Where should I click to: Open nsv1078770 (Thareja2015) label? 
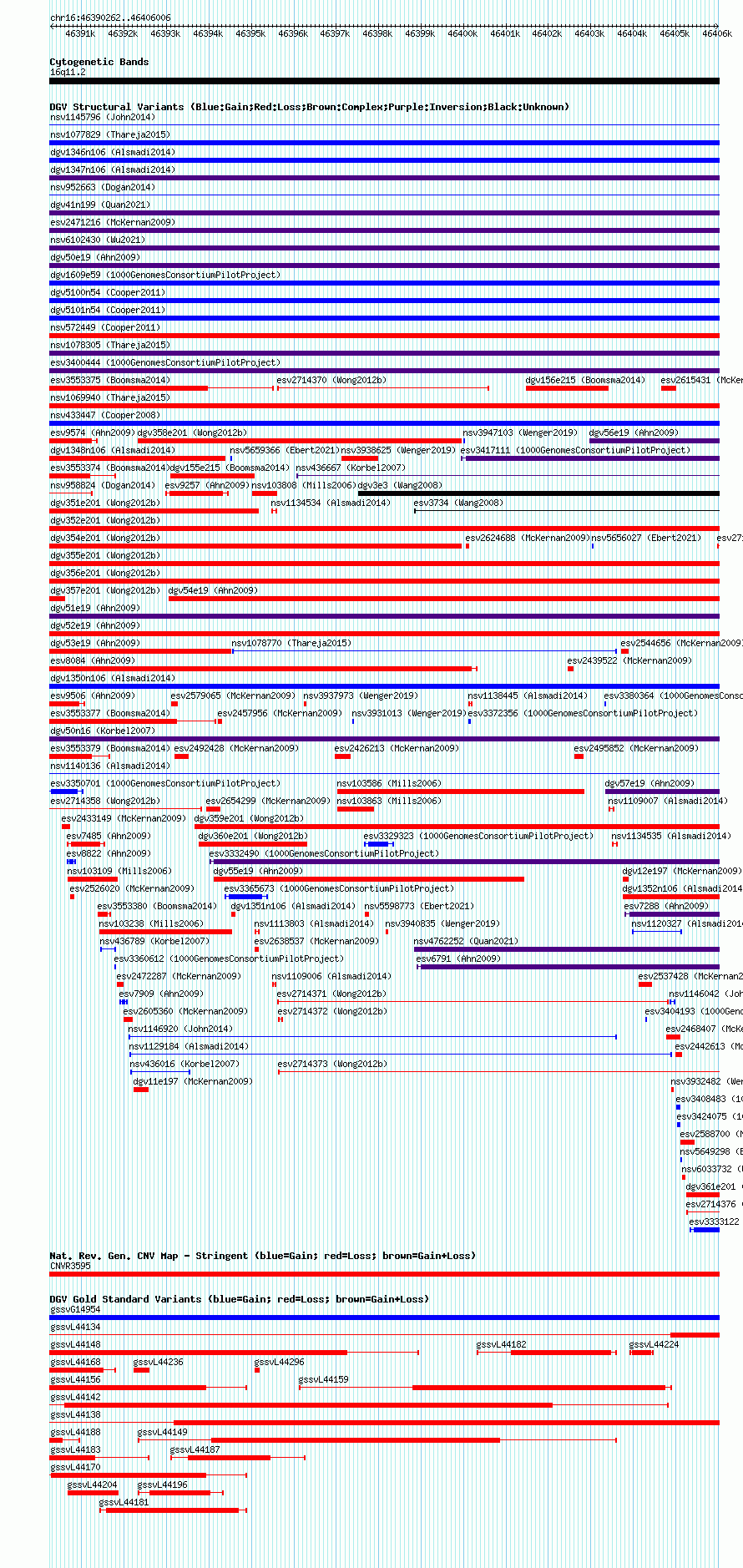291,643
